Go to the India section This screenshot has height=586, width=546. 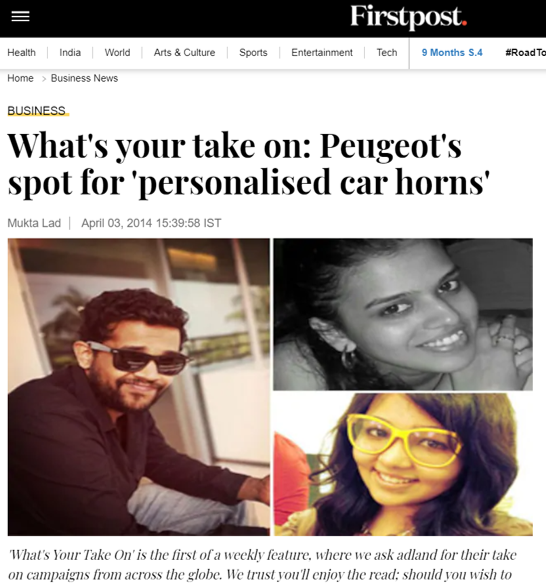click(x=70, y=53)
